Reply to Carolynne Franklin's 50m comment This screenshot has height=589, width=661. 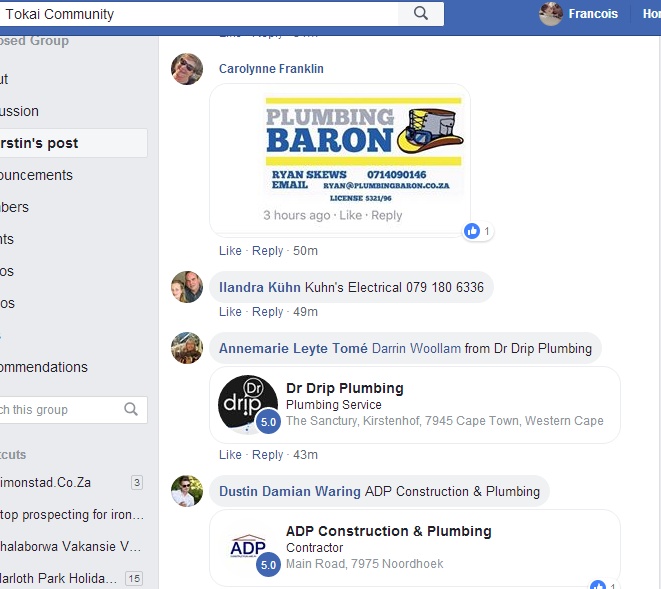point(267,251)
